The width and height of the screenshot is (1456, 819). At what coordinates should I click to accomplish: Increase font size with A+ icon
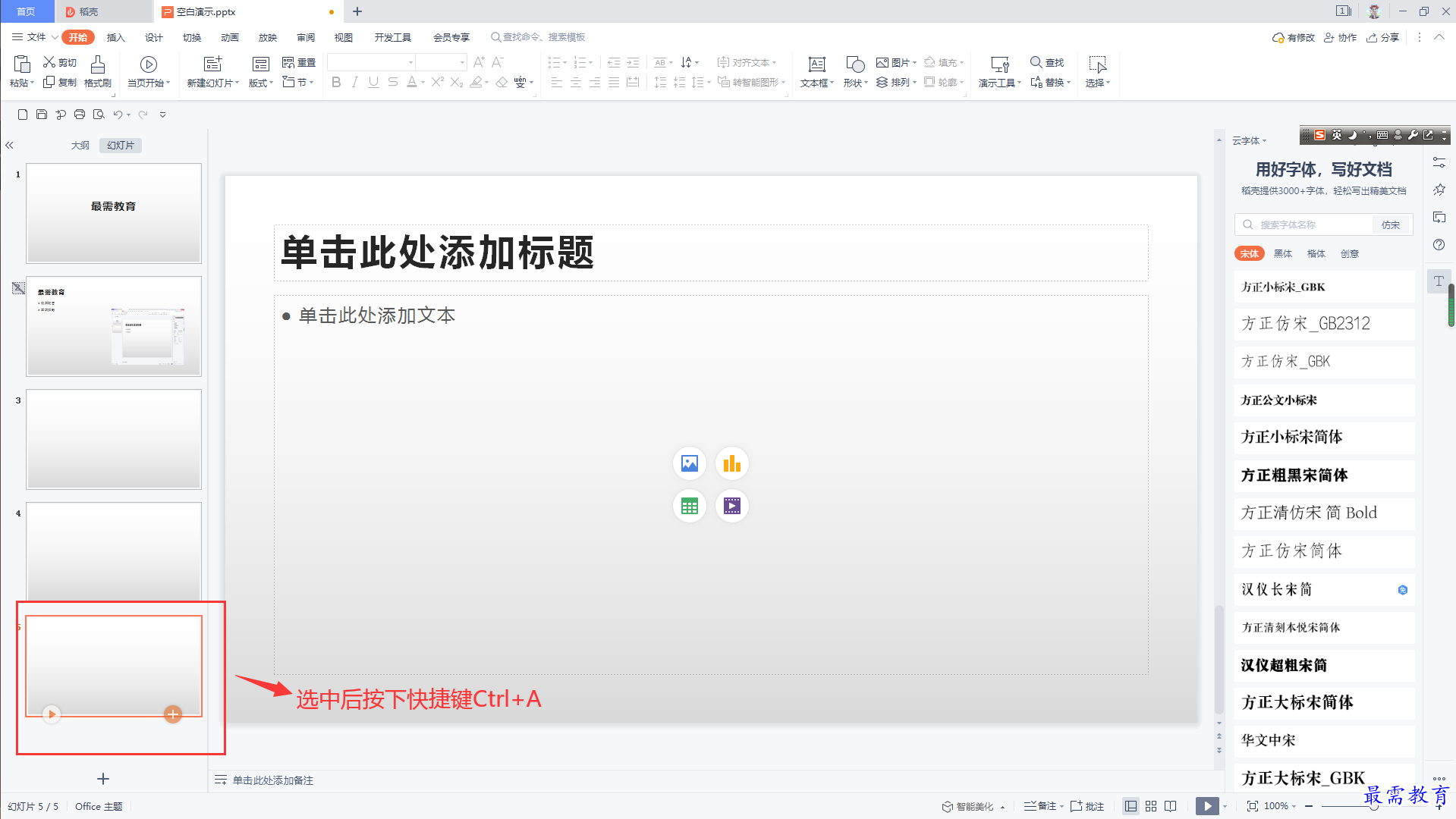pyautogui.click(x=479, y=62)
